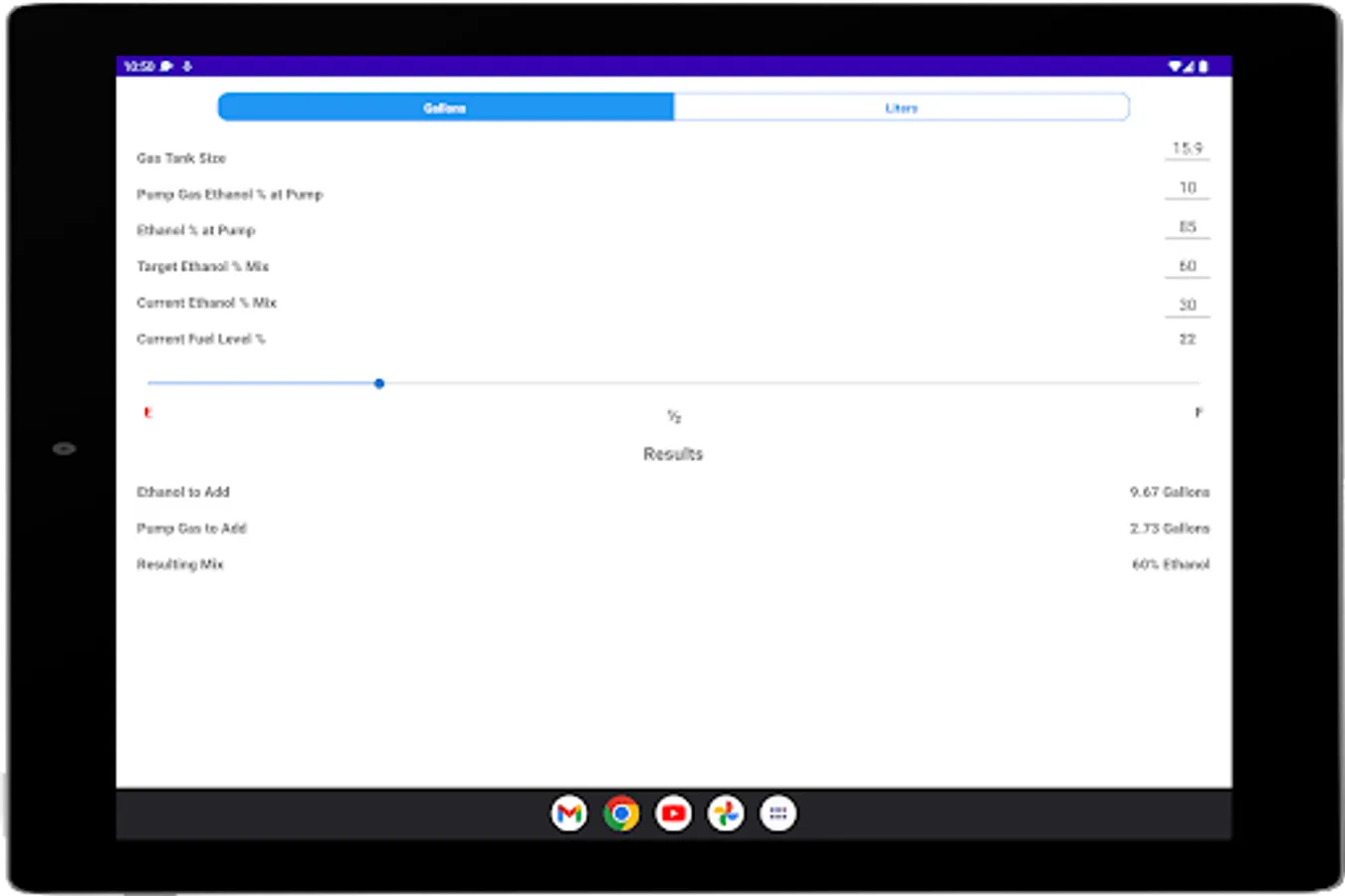Open the app drawer grid icon

[x=779, y=814]
